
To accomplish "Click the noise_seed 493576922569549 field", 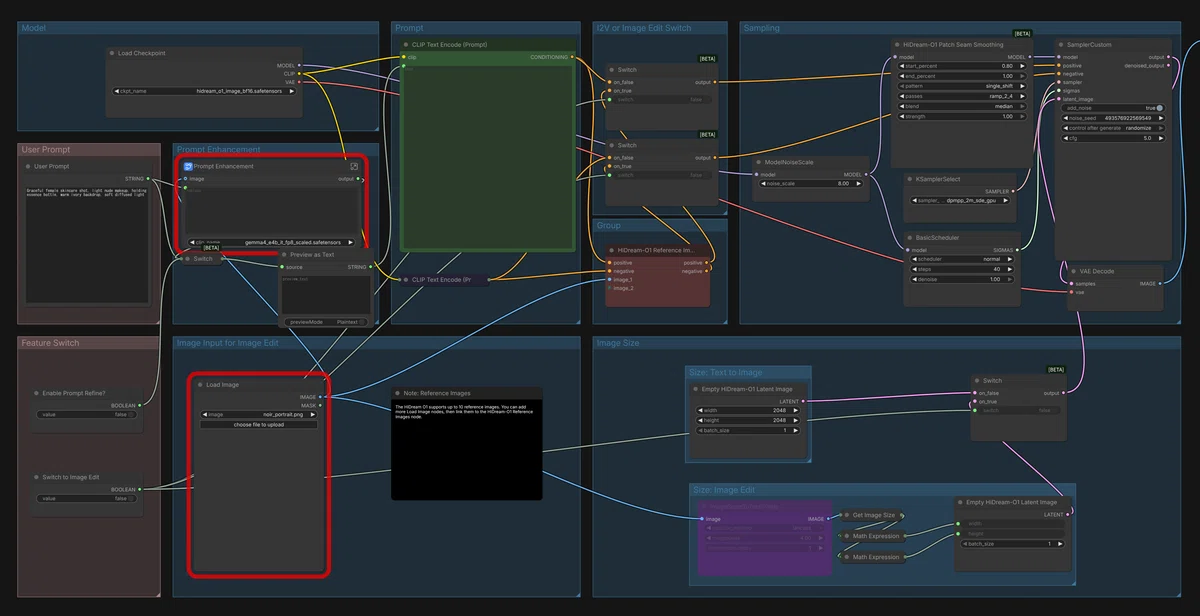I will pos(1112,118).
